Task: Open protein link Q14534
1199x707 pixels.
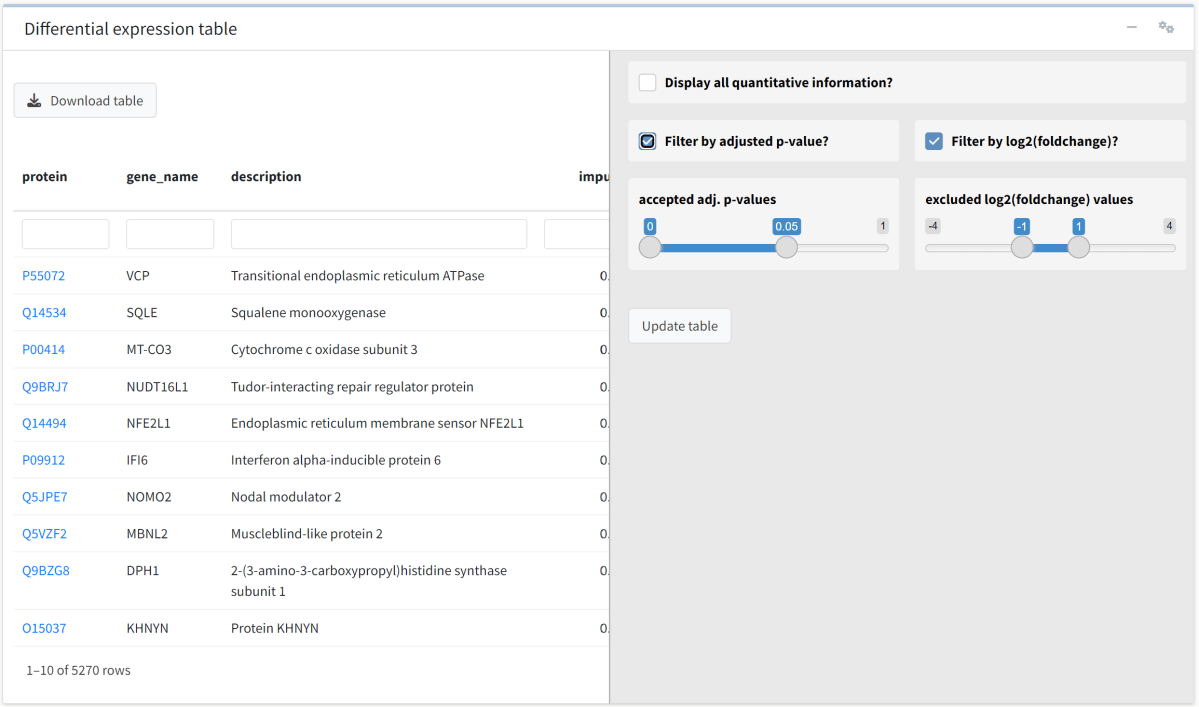Action: pos(44,313)
